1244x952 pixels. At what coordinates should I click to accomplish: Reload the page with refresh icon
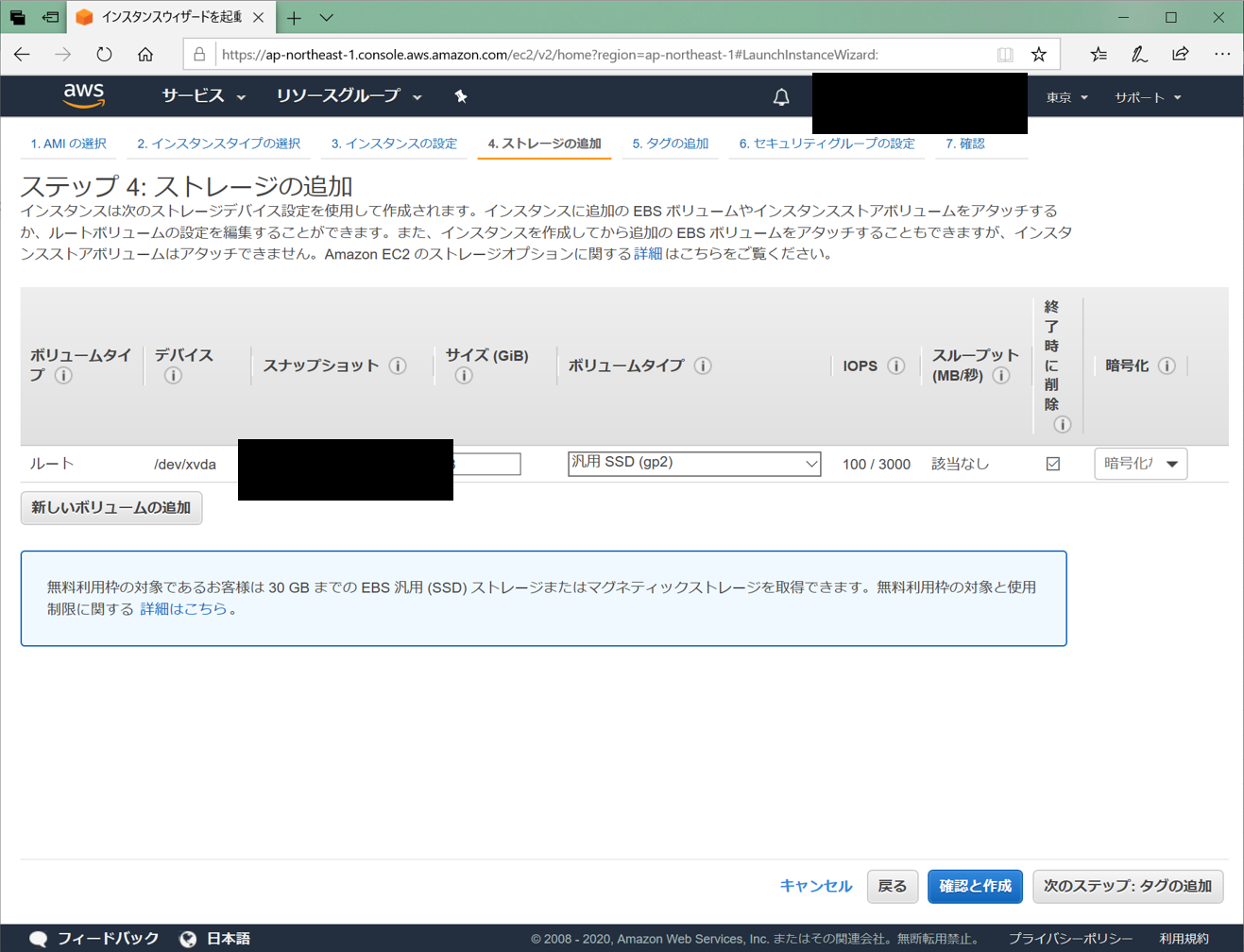pyautogui.click(x=104, y=54)
